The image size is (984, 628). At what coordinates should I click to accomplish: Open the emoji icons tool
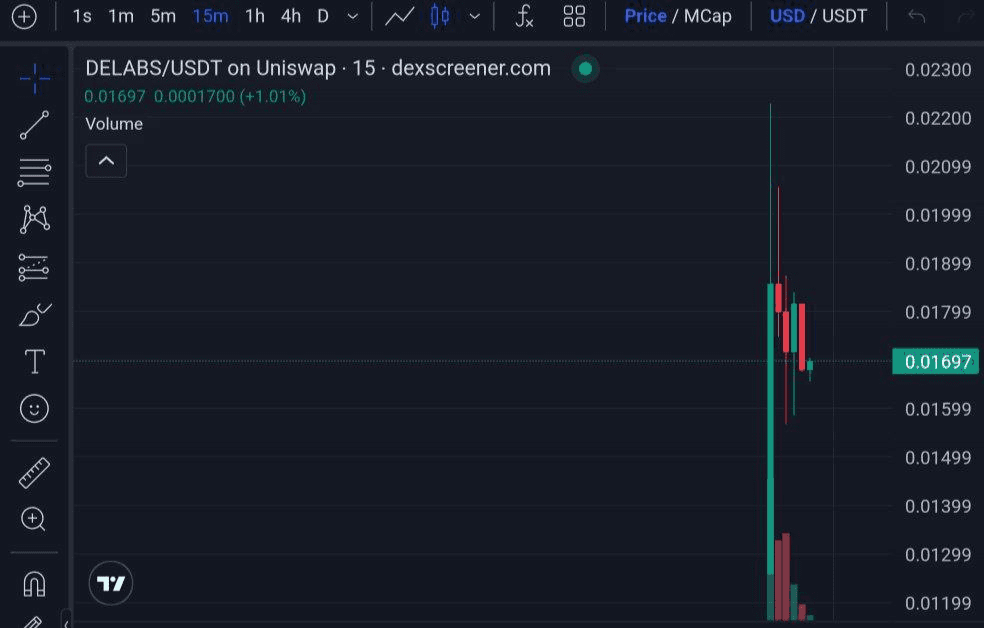pyautogui.click(x=35, y=409)
